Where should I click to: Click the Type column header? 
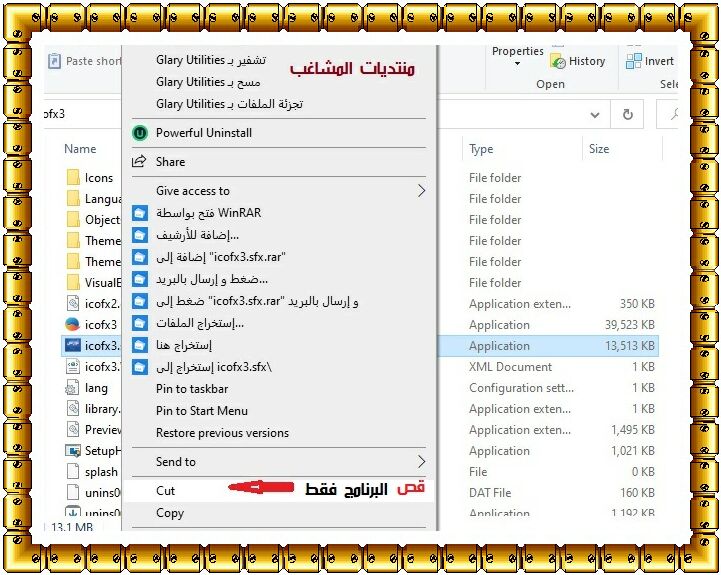(481, 149)
